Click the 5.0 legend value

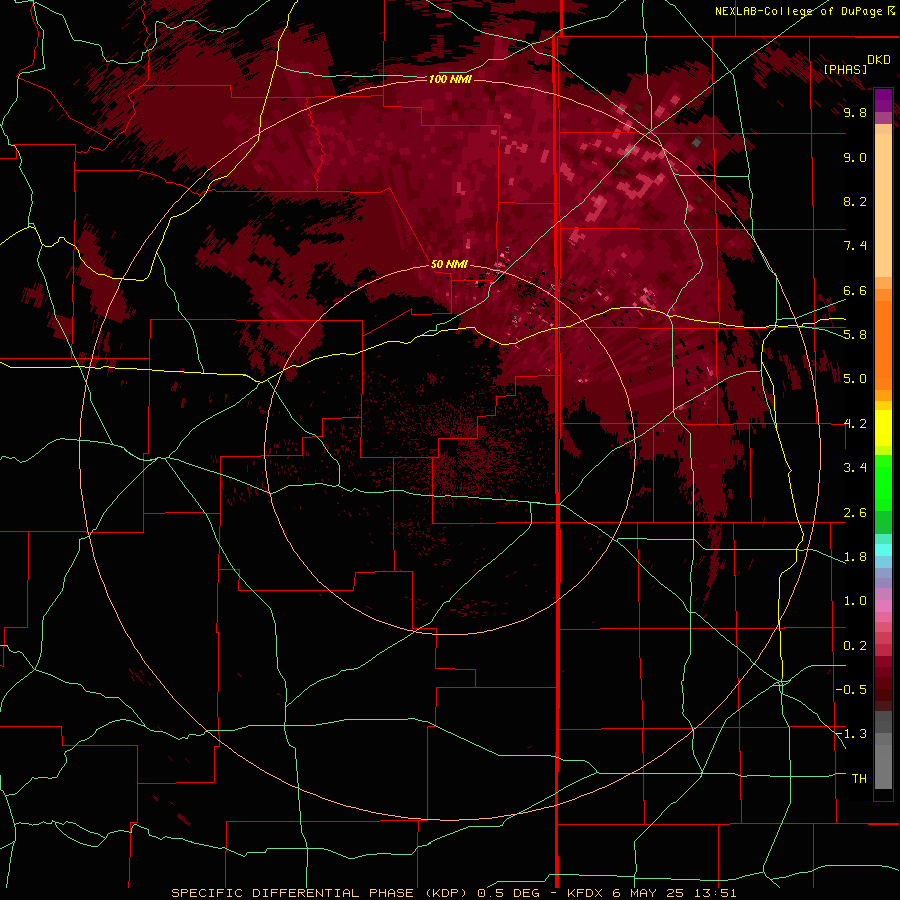(855, 379)
